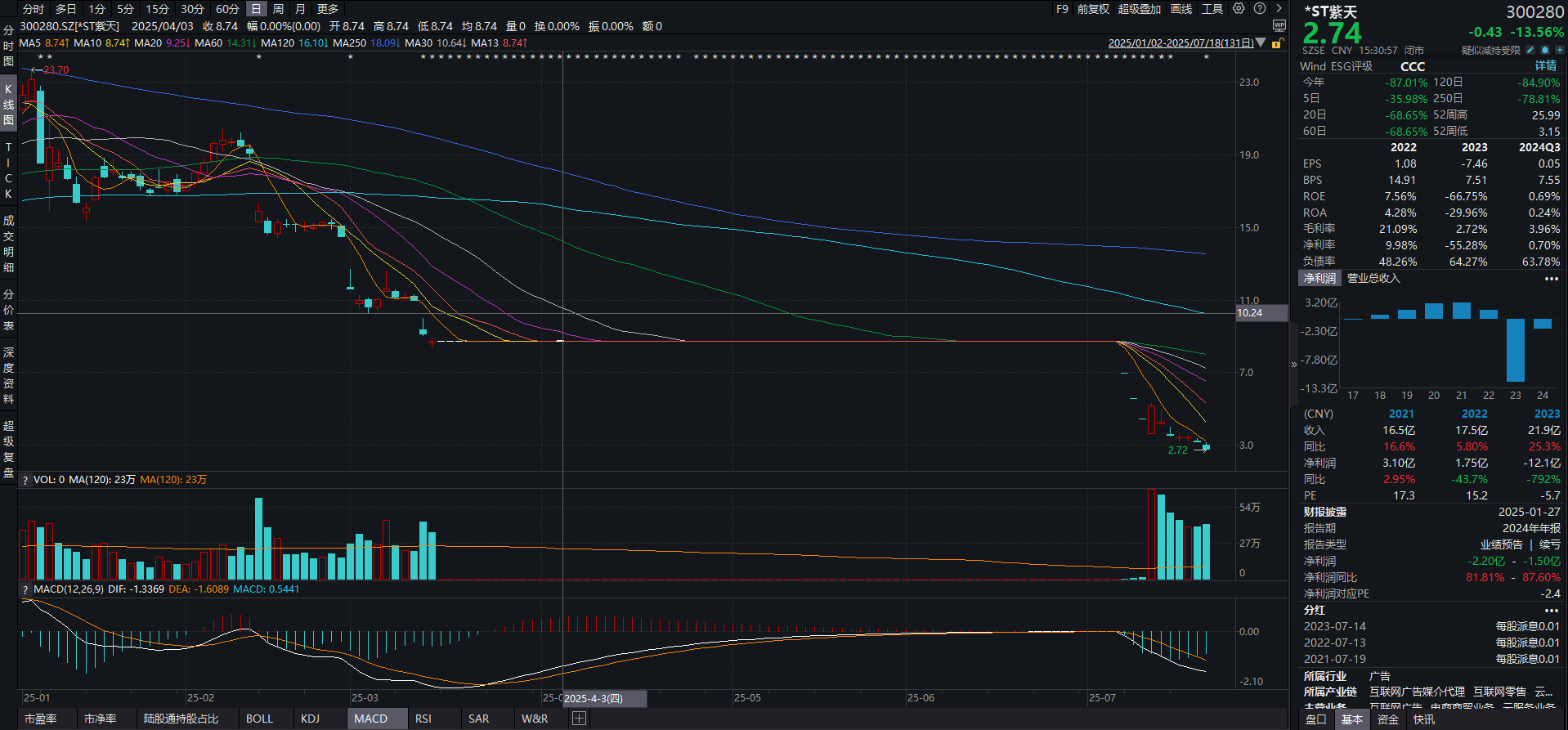
Task: Click the WP monitor icon
Action: [x=1279, y=26]
